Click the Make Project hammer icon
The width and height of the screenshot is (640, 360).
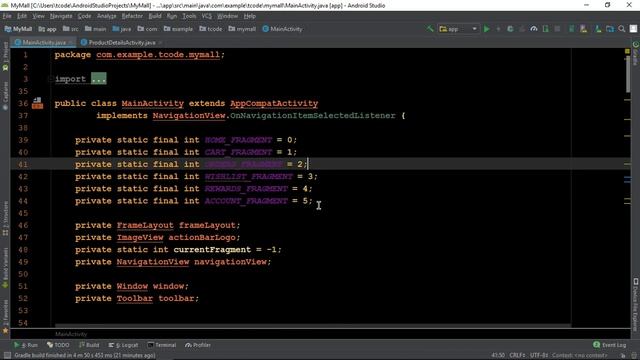coord(430,29)
